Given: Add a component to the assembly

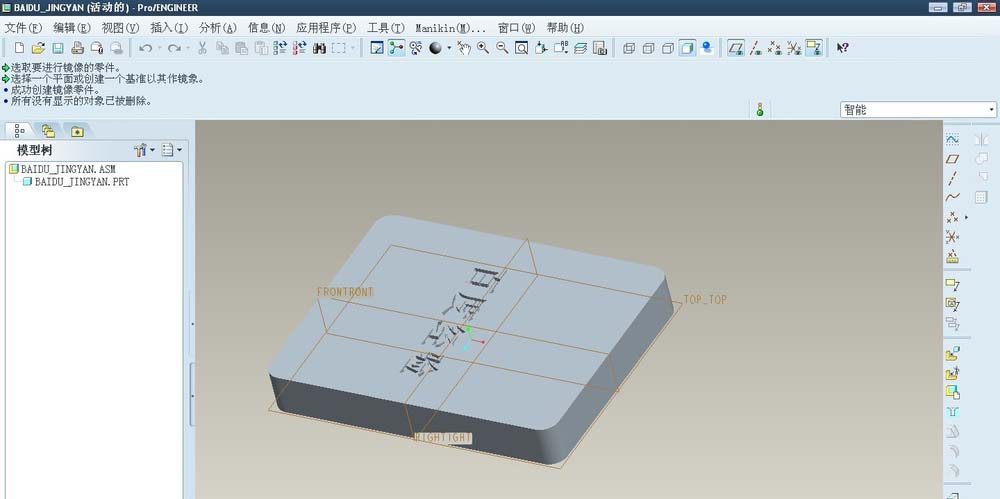Looking at the screenshot, I should (x=952, y=353).
